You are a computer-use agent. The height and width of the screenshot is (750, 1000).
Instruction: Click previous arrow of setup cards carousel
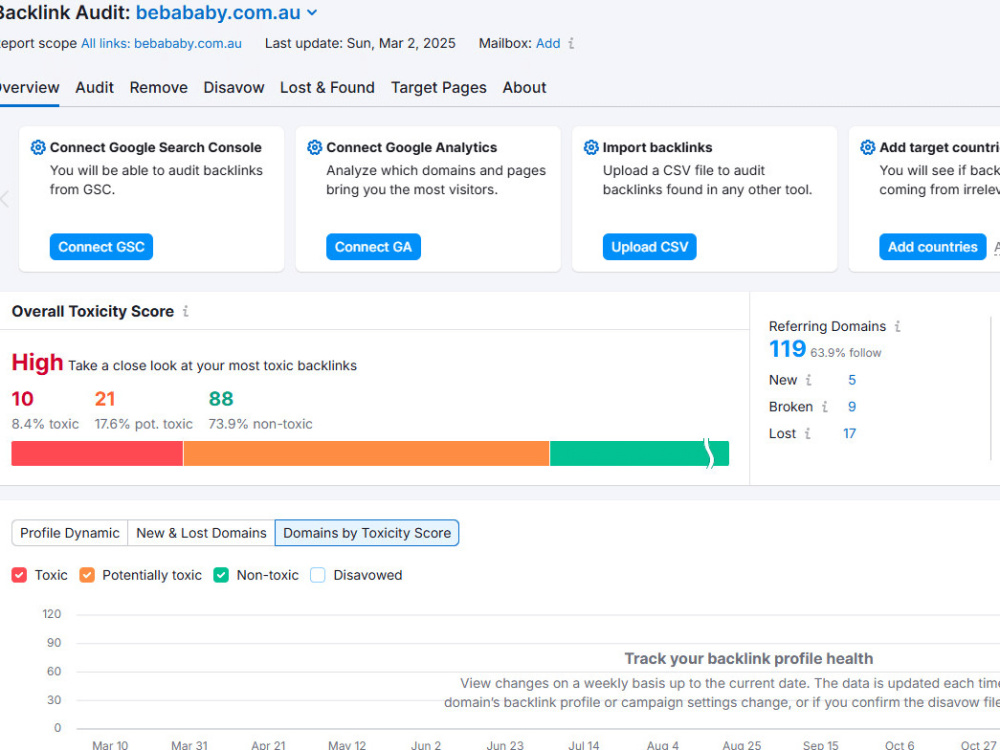[4, 199]
